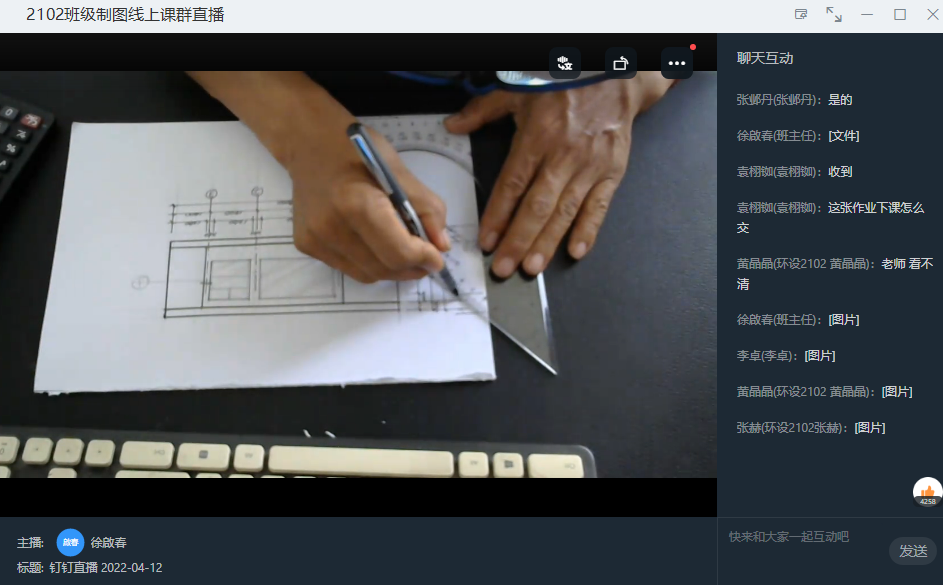
Task: Click the live translation subtitle icon
Action: click(x=565, y=63)
